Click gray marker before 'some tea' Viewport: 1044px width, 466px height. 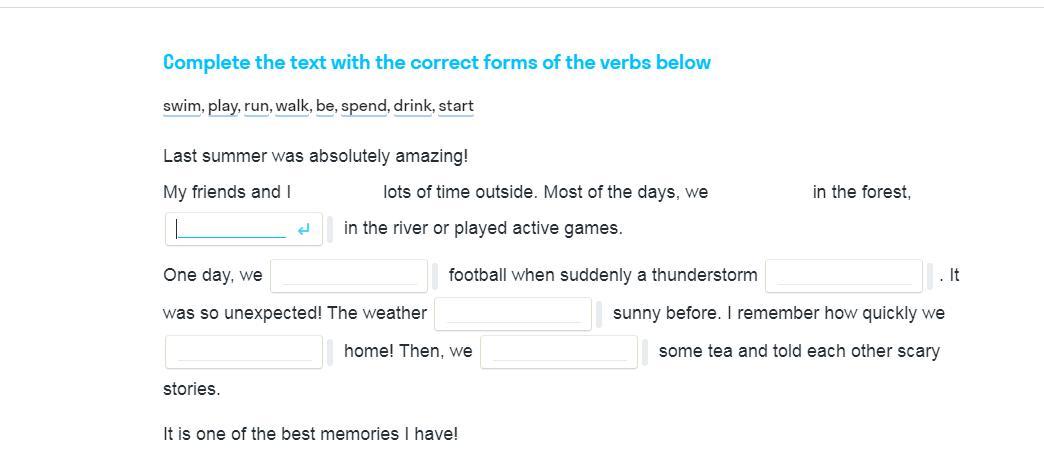click(645, 351)
